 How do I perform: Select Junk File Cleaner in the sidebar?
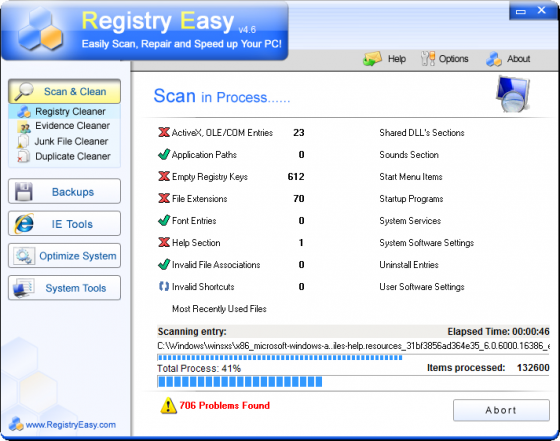[x=64, y=141]
